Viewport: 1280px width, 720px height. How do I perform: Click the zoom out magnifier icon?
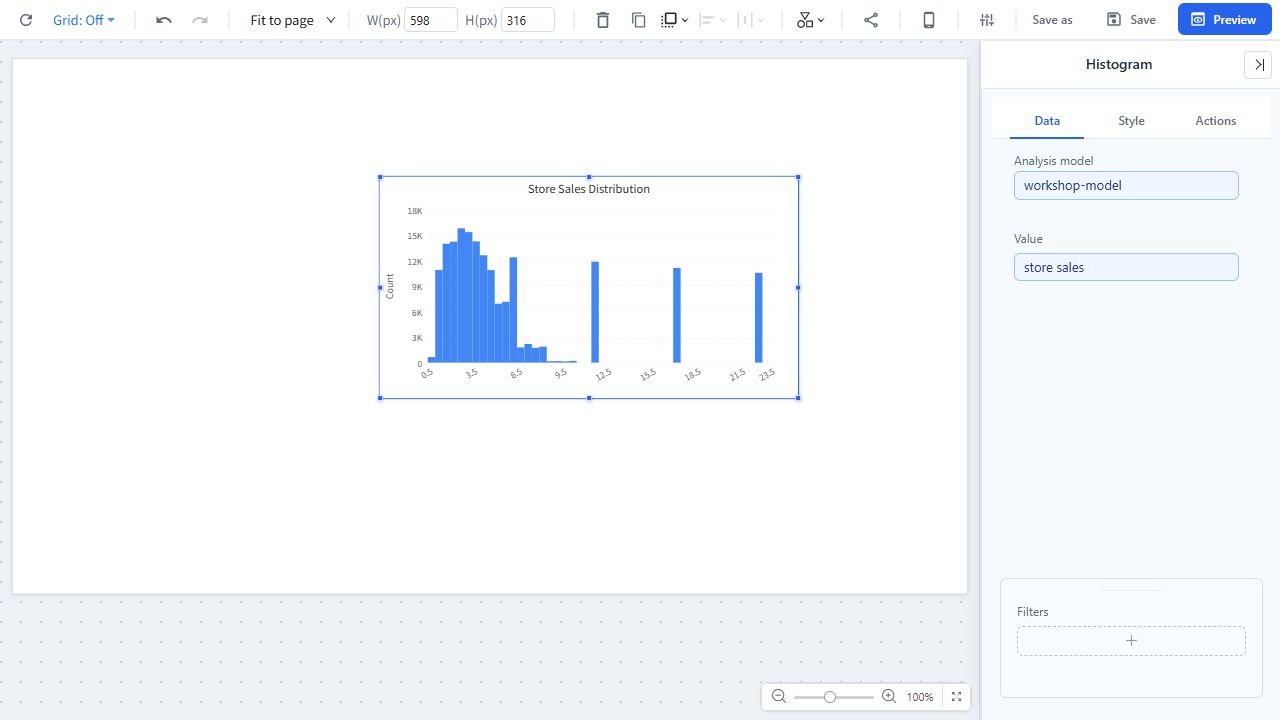pos(779,697)
